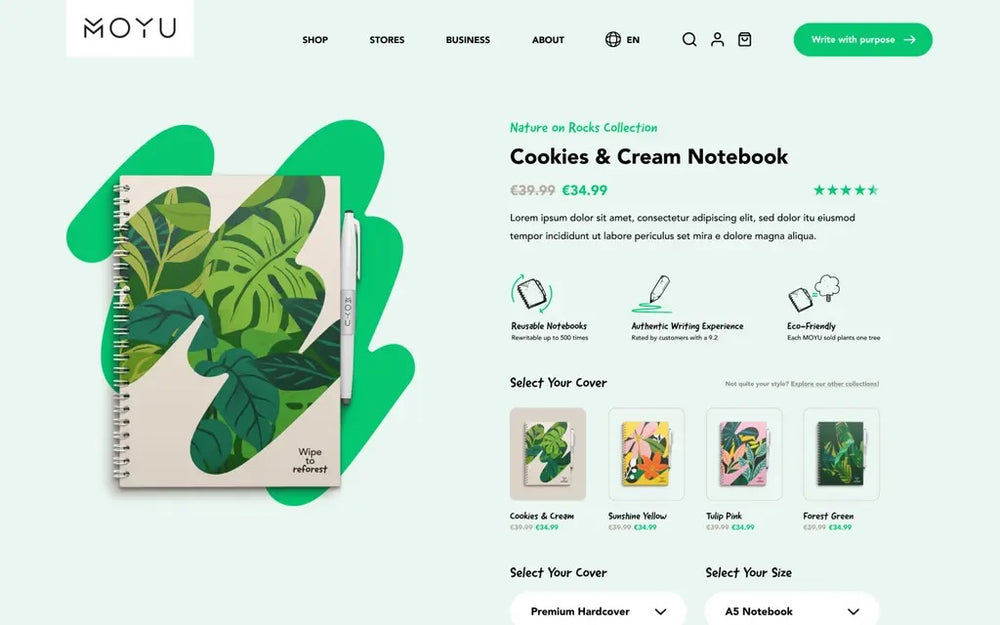Viewport: 1000px width, 625px height.
Task: Expand the Premium Hardcover dropdown
Action: tap(598, 610)
